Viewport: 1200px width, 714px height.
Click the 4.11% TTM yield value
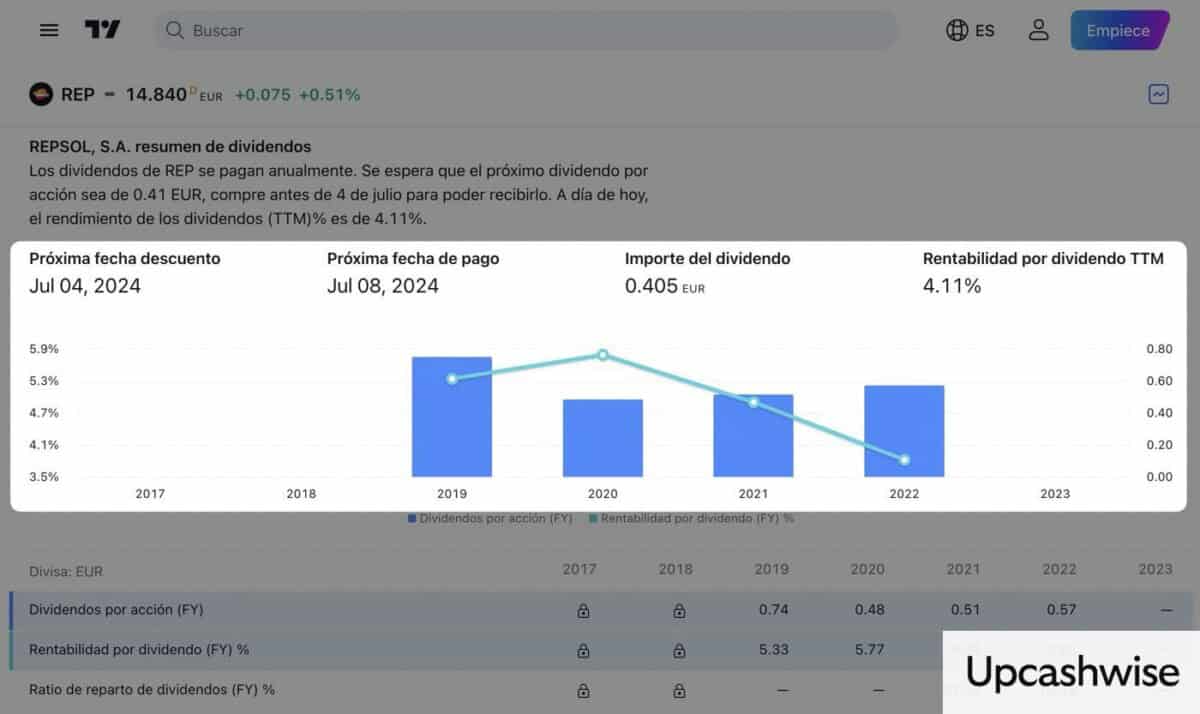(952, 287)
